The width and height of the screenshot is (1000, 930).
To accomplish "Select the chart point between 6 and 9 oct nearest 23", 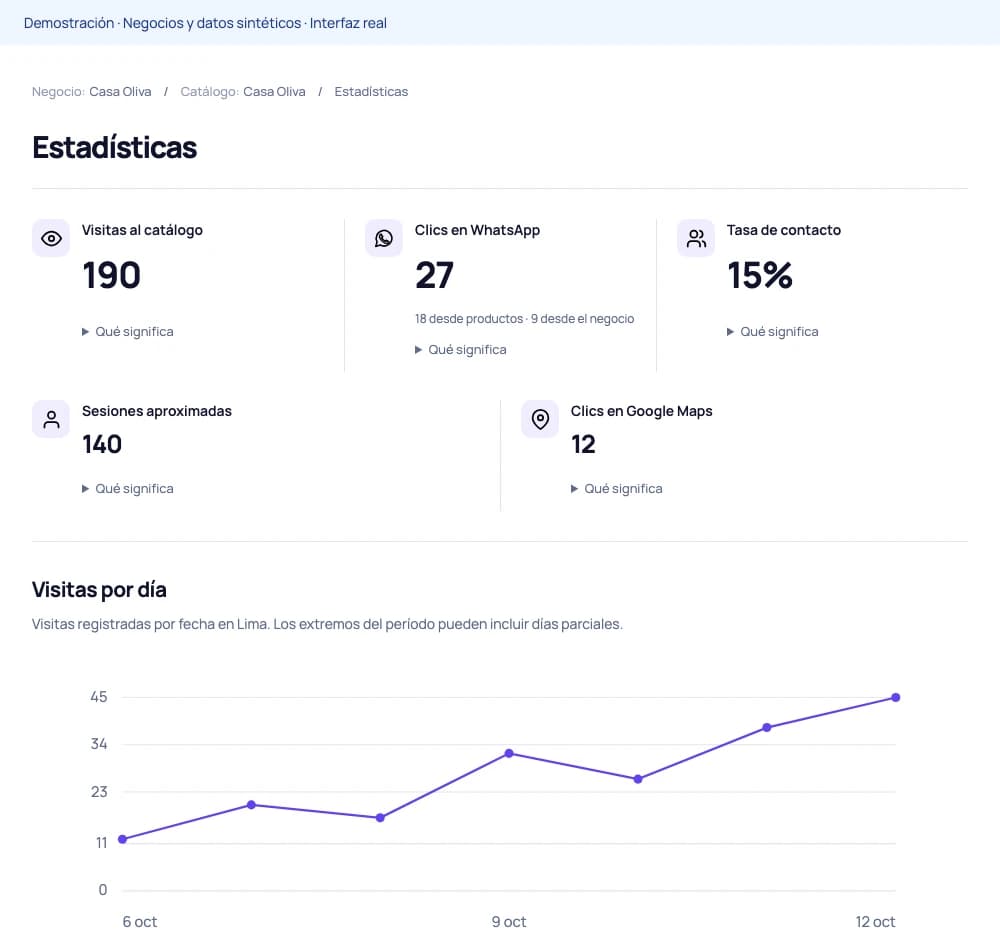I will 251,805.
